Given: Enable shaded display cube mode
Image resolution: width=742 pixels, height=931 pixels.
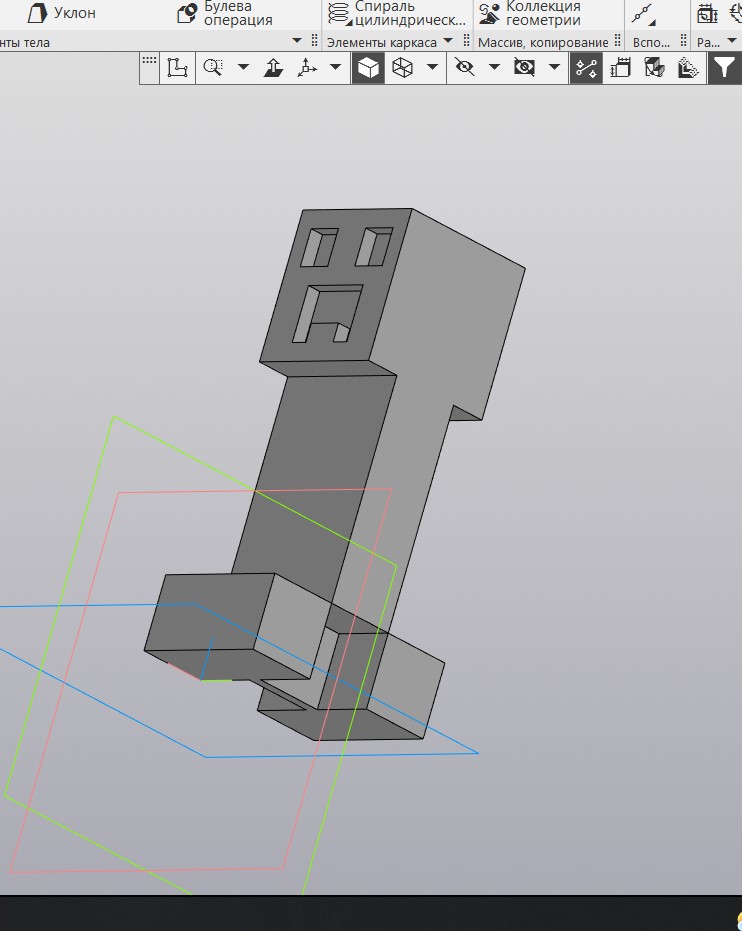Looking at the screenshot, I should pyautogui.click(x=368, y=68).
